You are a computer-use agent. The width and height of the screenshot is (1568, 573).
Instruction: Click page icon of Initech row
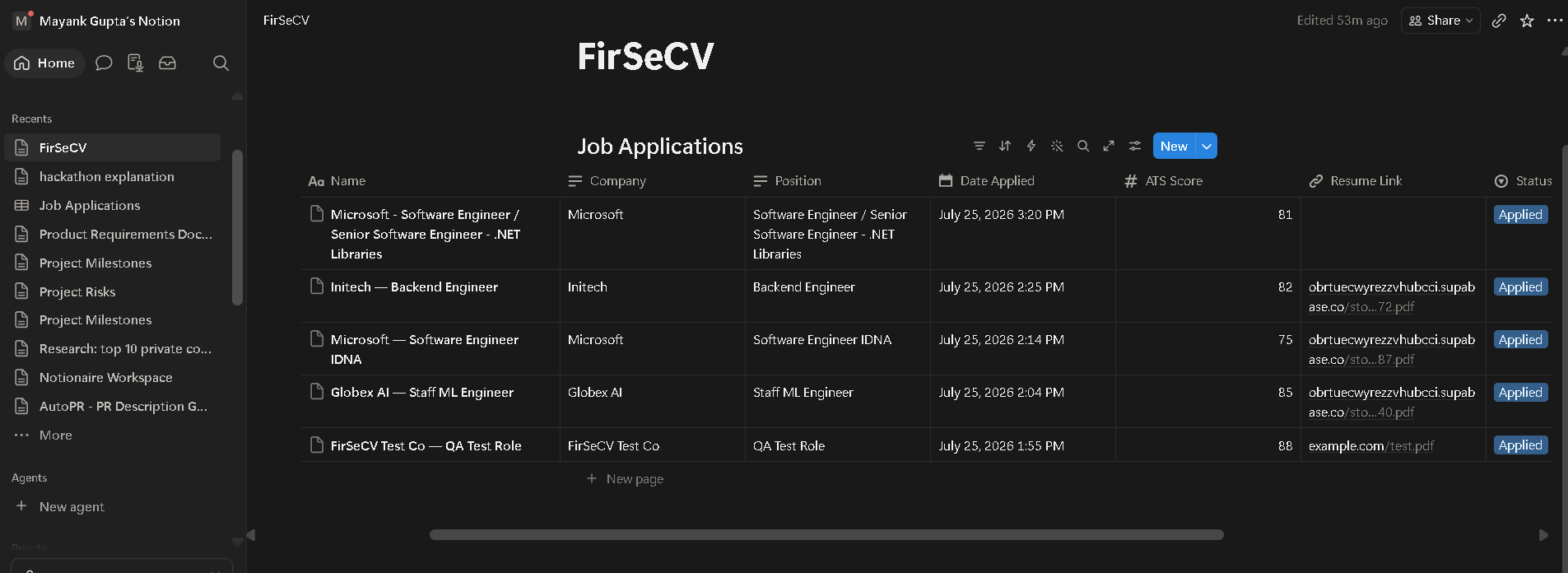tap(317, 286)
